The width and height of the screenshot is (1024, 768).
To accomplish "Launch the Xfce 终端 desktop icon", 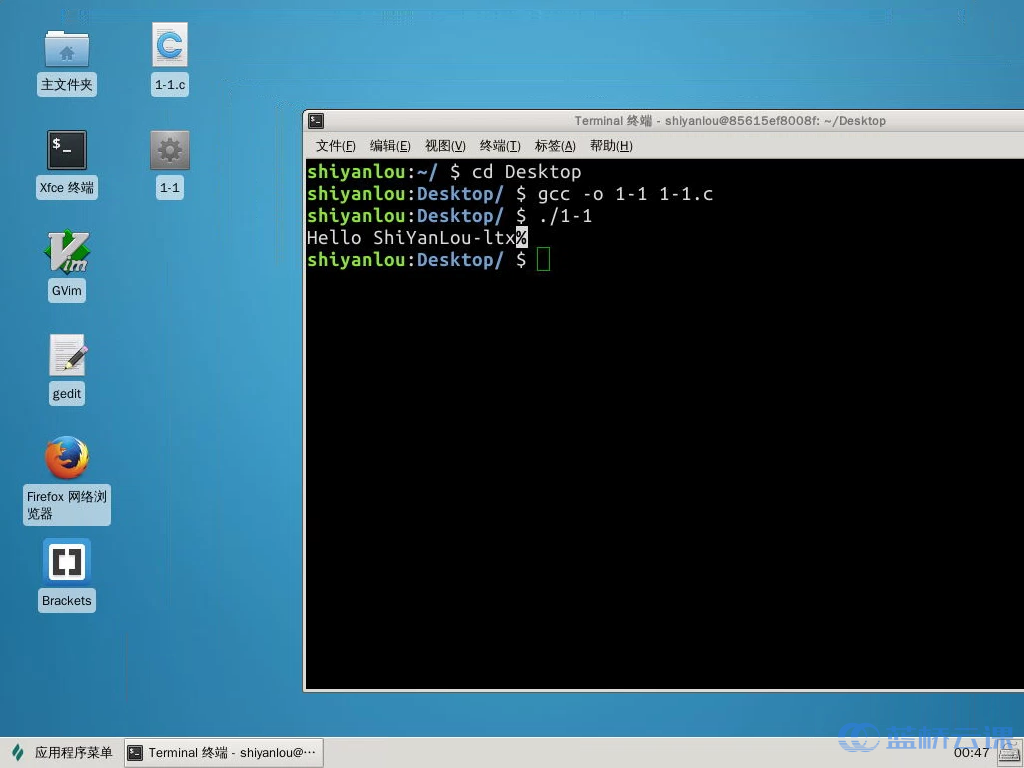I will pyautogui.click(x=67, y=150).
